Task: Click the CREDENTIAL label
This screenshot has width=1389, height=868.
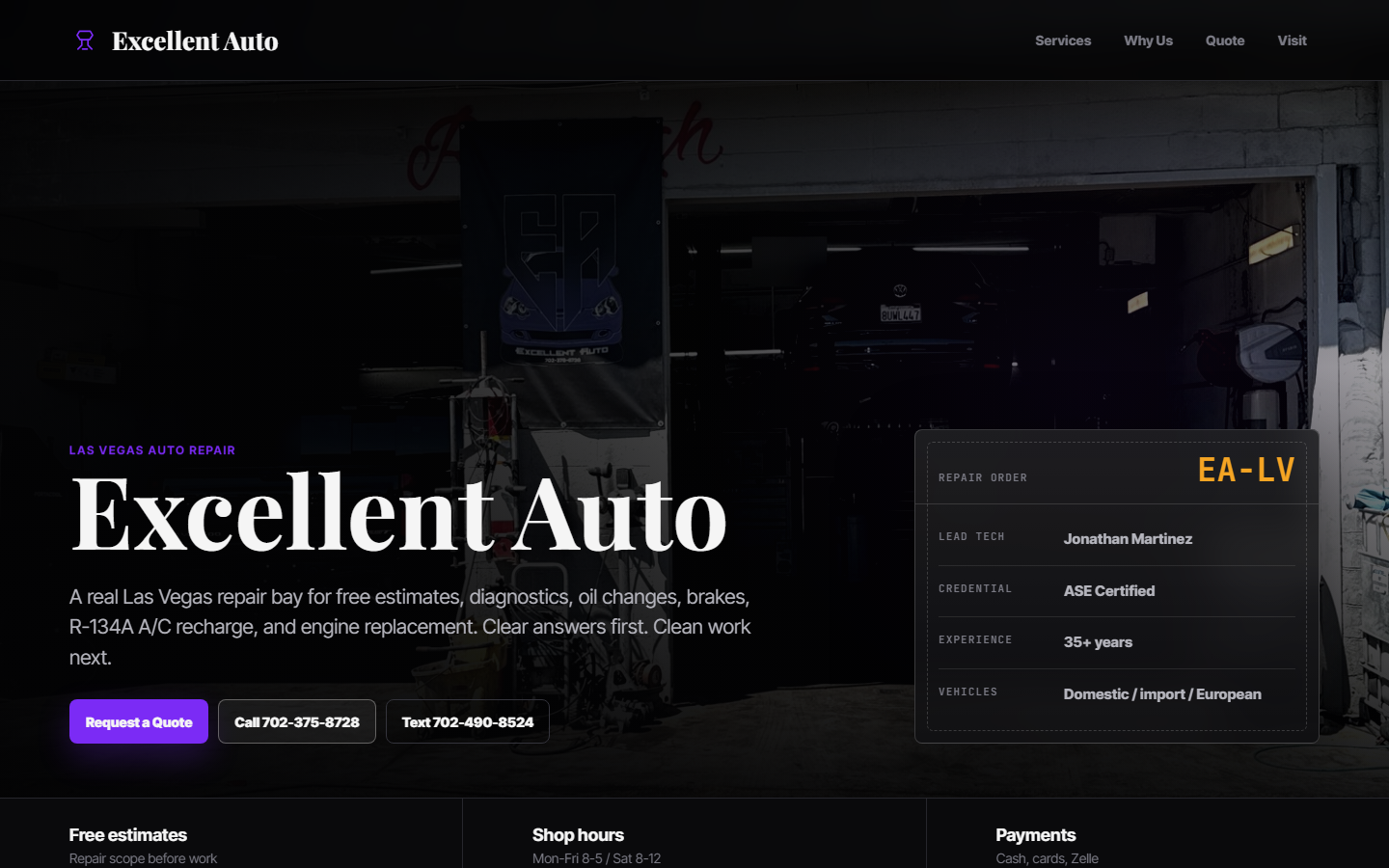Action: point(975,588)
